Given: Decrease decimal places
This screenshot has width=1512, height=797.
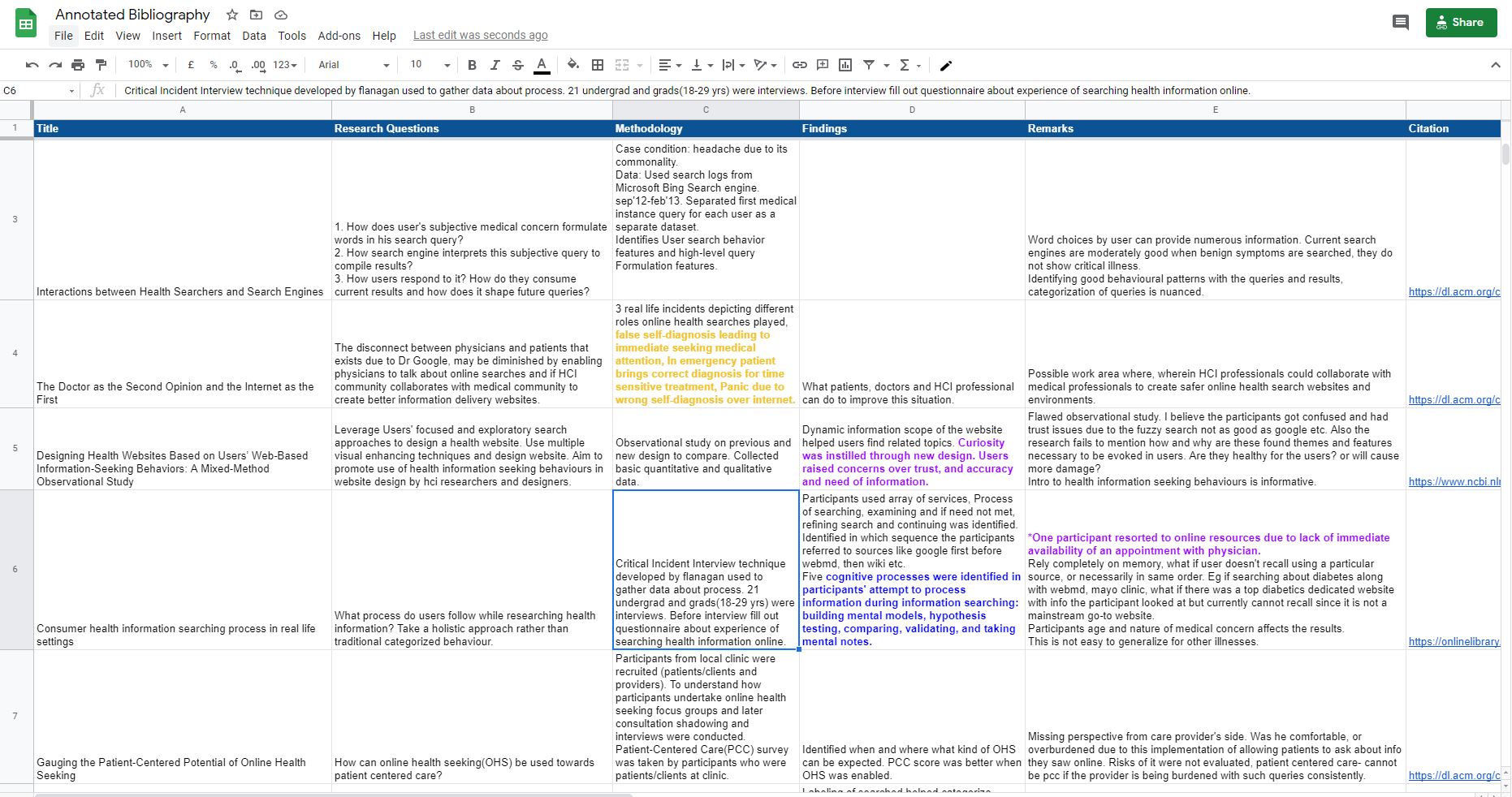Looking at the screenshot, I should point(235,65).
